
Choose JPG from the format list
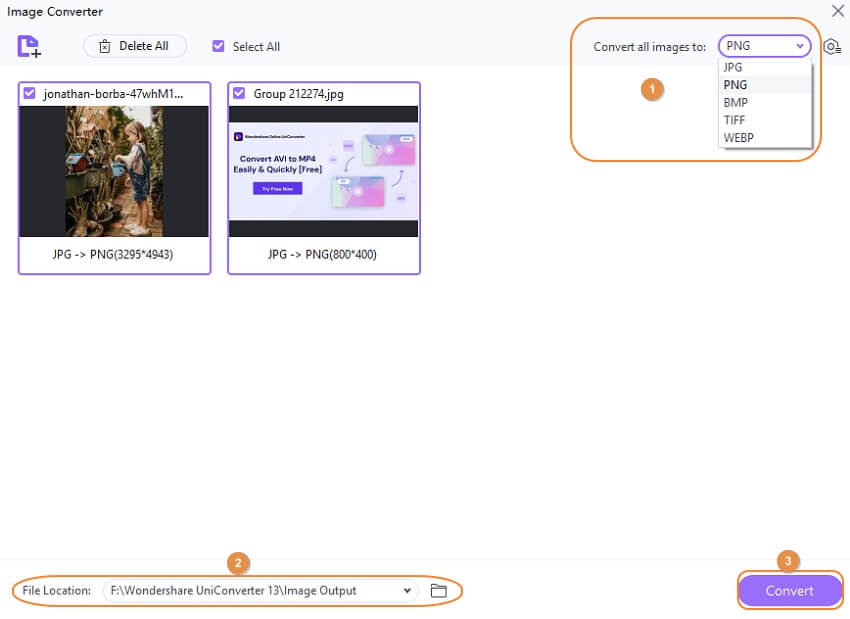click(764, 67)
